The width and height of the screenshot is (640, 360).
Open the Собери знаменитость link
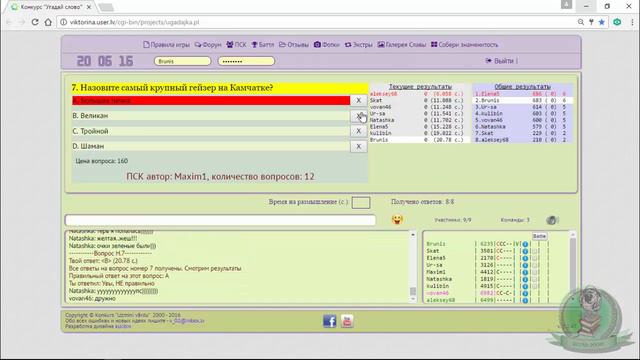464,44
